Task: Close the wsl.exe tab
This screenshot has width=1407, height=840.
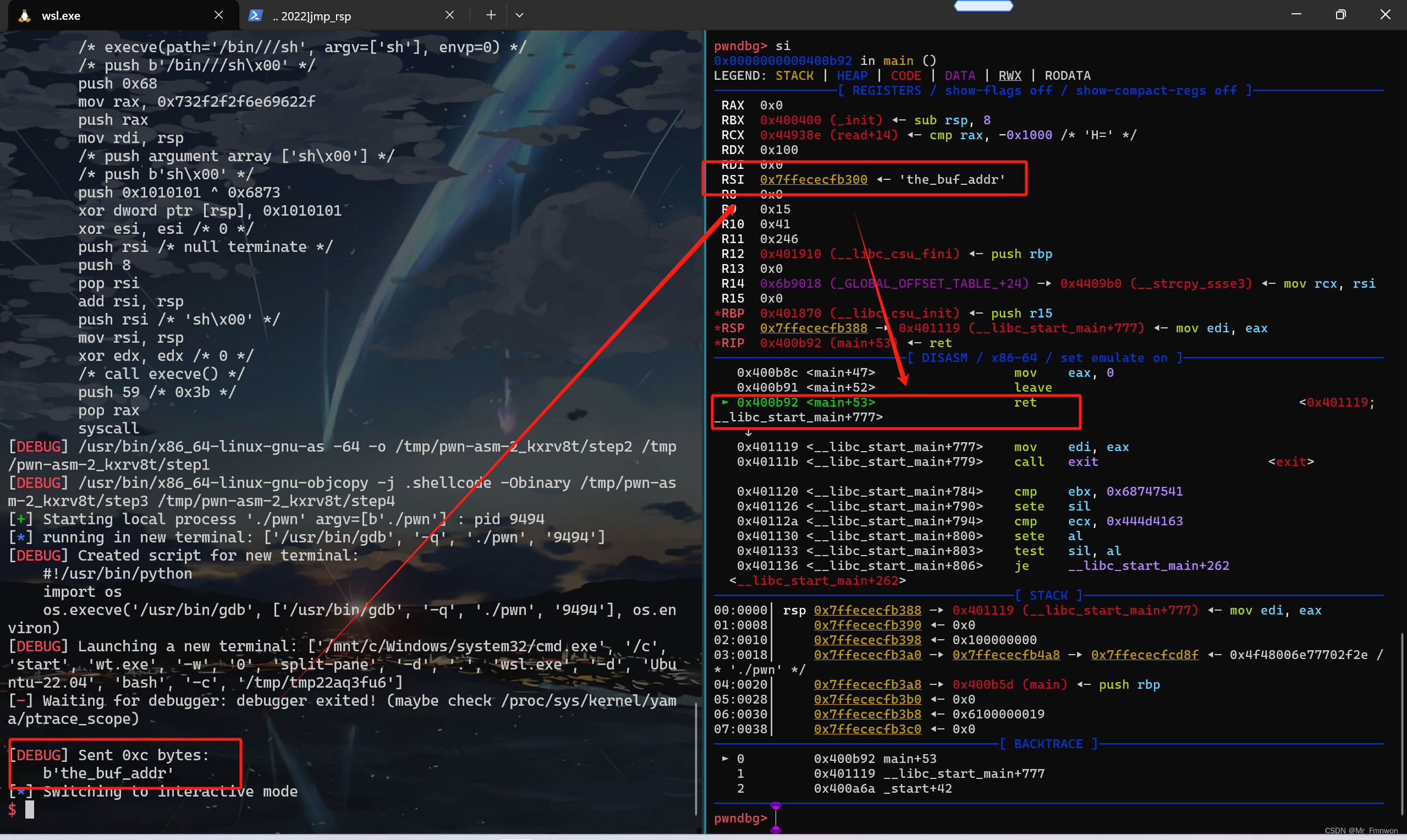Action: point(218,15)
